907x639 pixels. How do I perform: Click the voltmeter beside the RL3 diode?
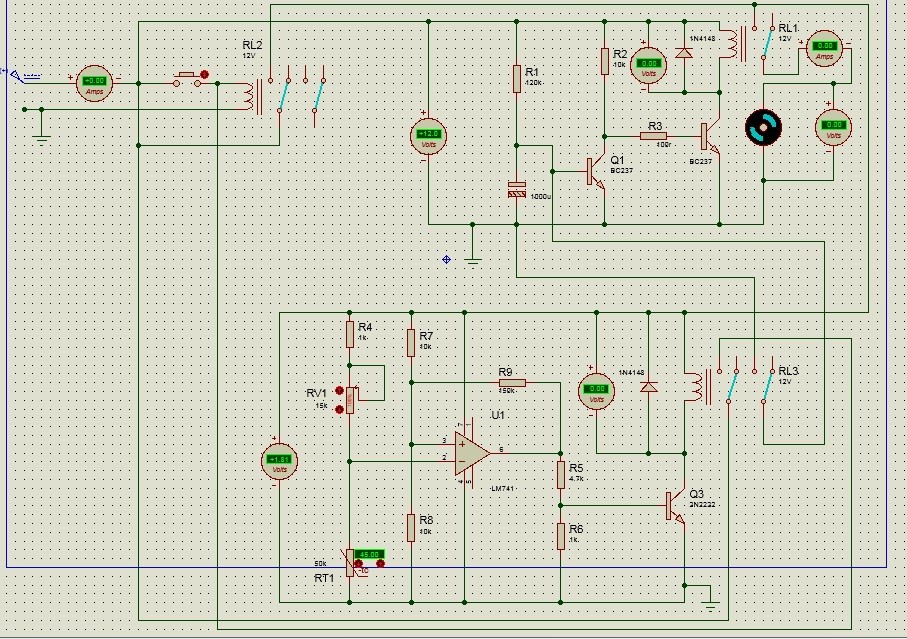pyautogui.click(x=596, y=390)
